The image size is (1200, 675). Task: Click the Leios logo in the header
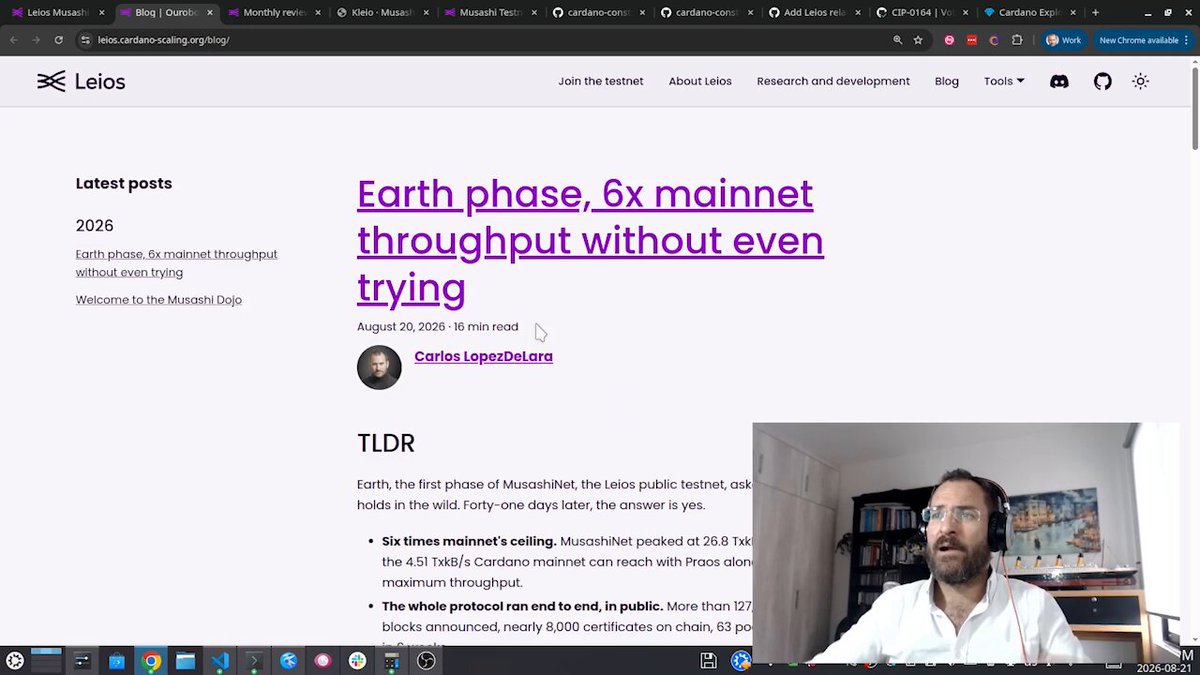pyautogui.click(x=81, y=81)
